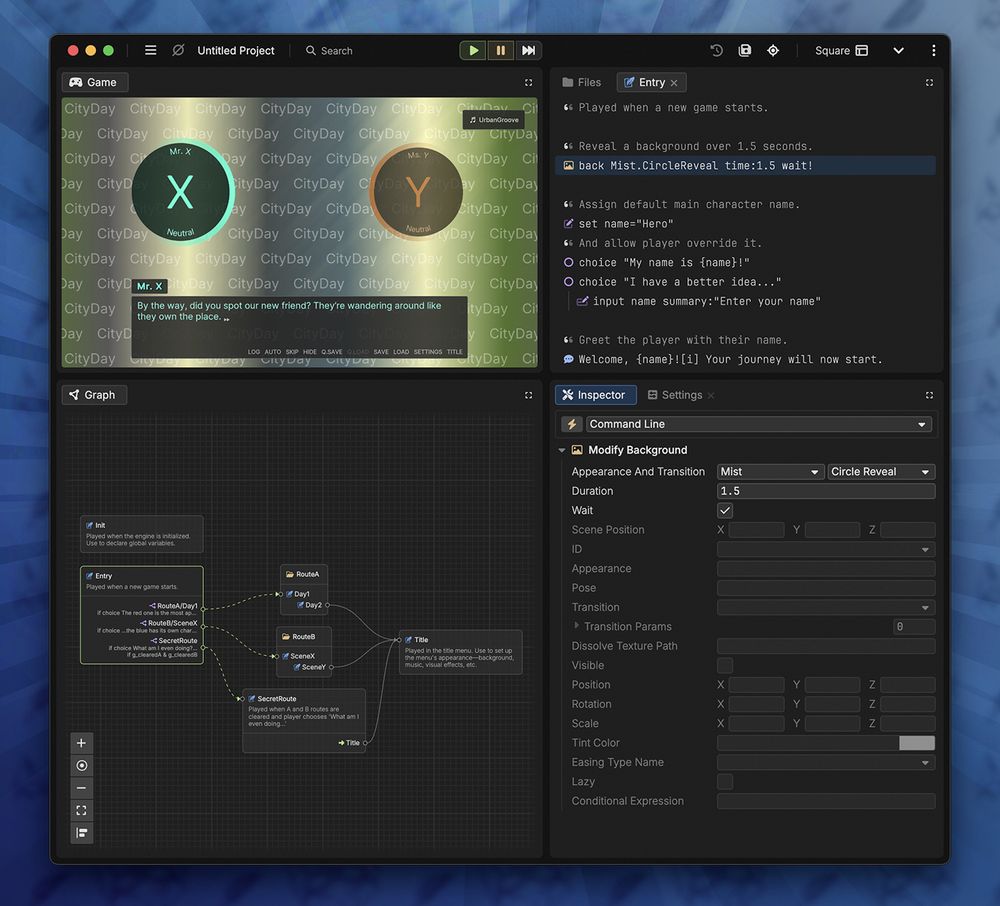Click the save icon in the top toolbar
The width and height of the screenshot is (1000, 906).
(745, 50)
